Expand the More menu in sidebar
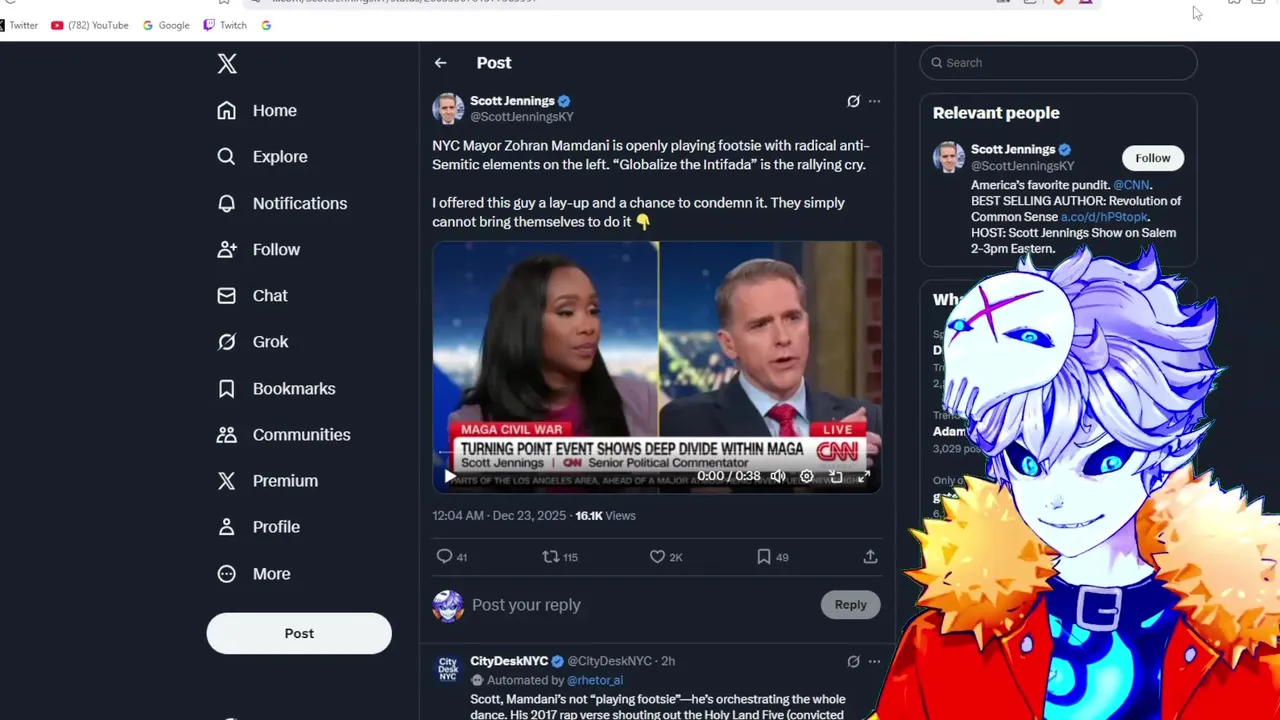Viewport: 1280px width, 720px height. coord(253,573)
